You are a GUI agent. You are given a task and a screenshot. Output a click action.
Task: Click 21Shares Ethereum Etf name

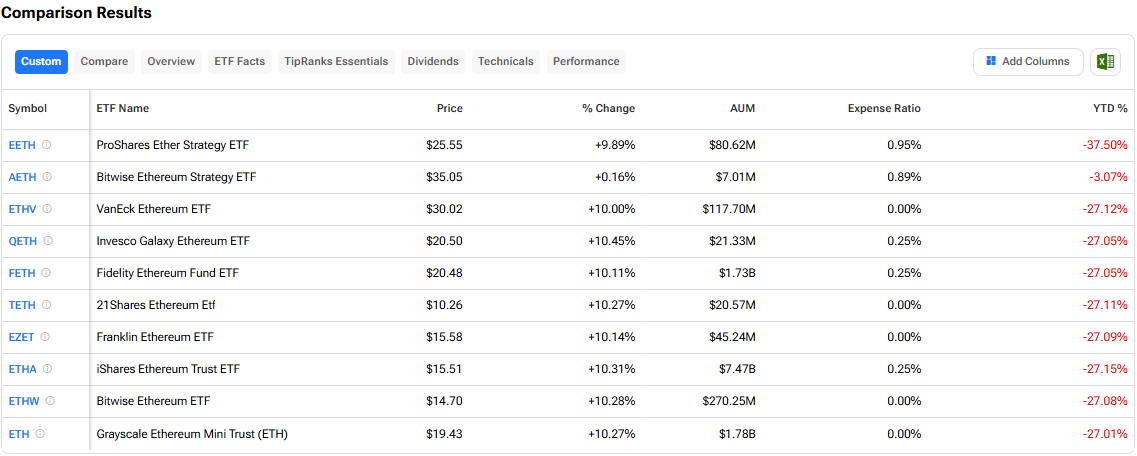[156, 305]
